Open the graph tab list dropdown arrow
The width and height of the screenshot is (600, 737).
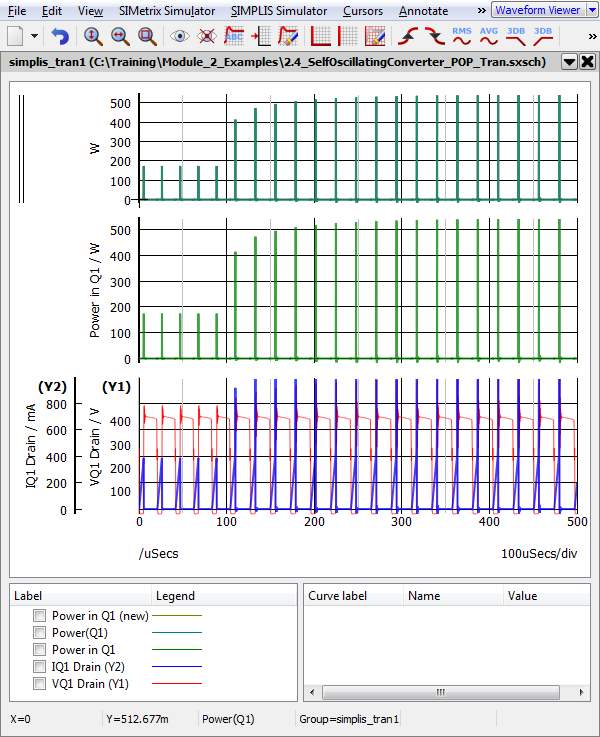tap(569, 61)
